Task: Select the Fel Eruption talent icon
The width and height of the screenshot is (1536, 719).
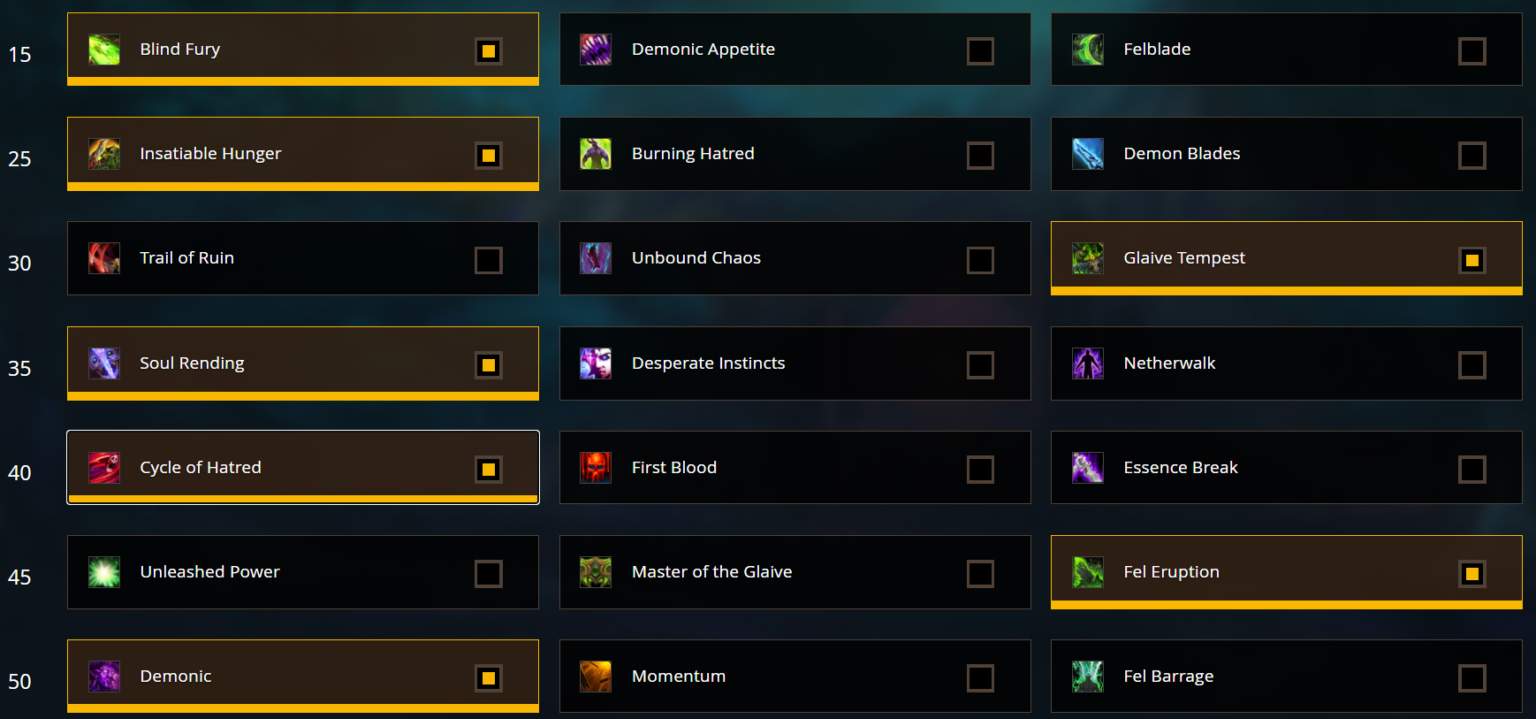Action: click(x=1087, y=572)
